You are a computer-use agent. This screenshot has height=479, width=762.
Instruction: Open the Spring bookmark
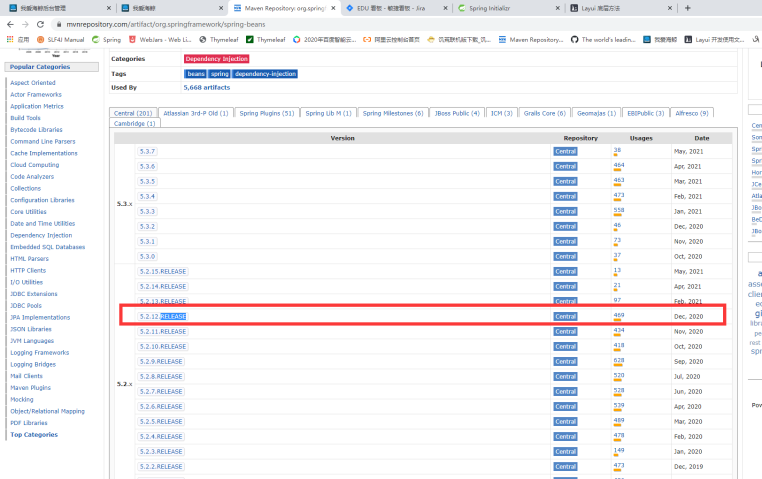[x=106, y=39]
